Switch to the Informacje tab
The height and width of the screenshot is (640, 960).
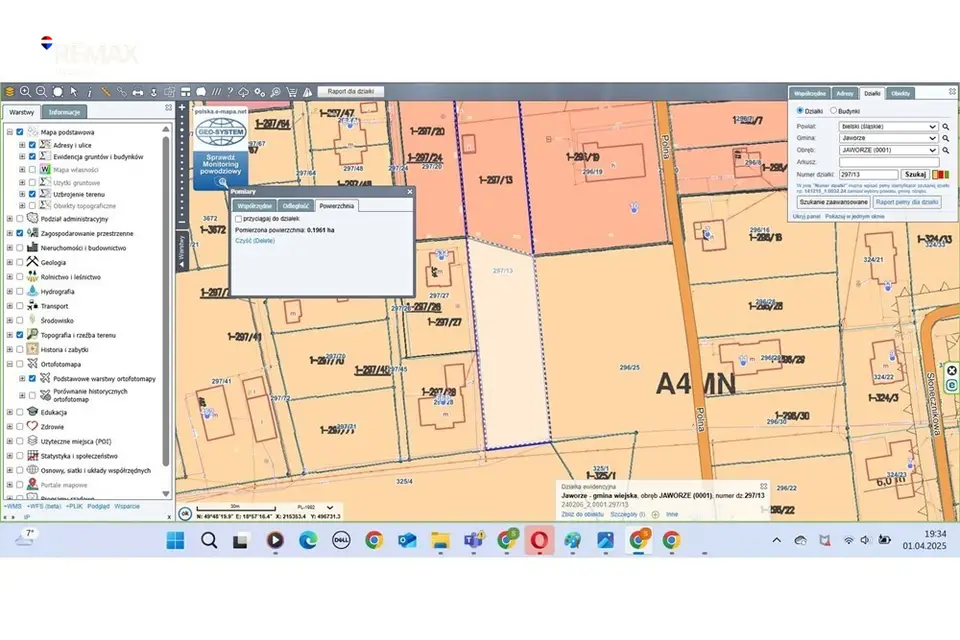coord(64,112)
